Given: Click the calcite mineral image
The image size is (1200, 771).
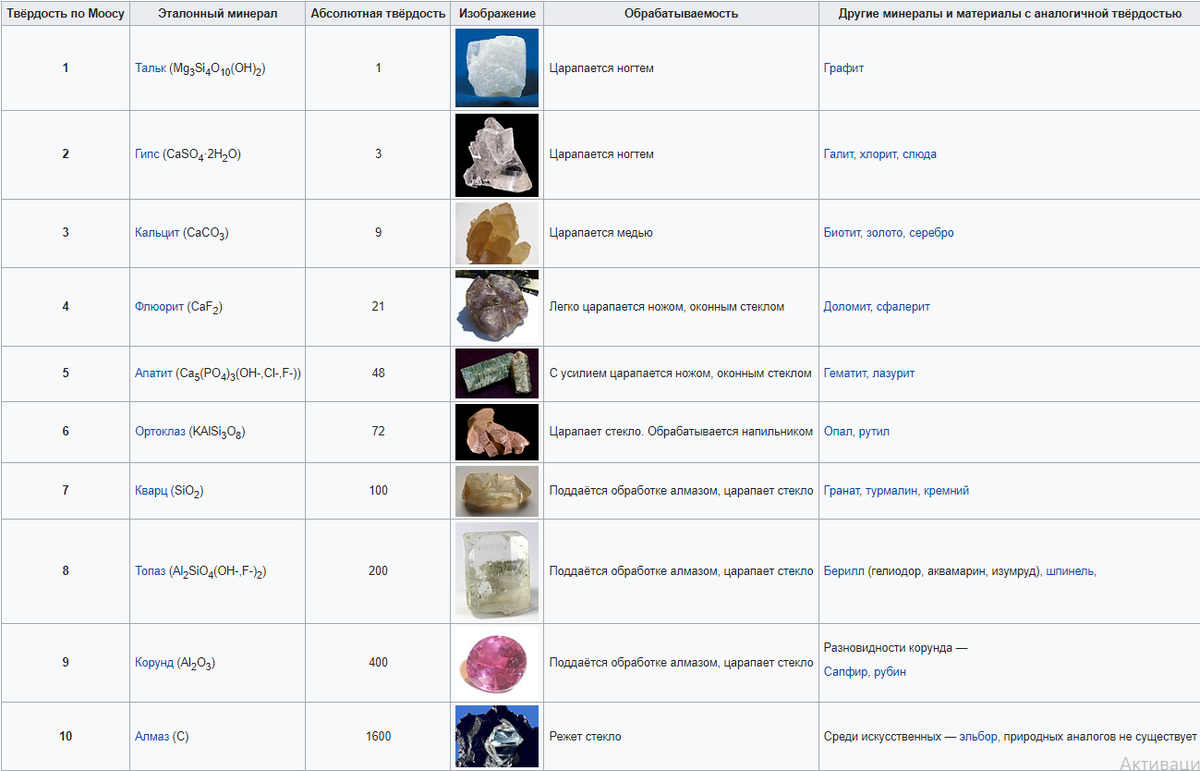Looking at the screenshot, I should click(497, 232).
